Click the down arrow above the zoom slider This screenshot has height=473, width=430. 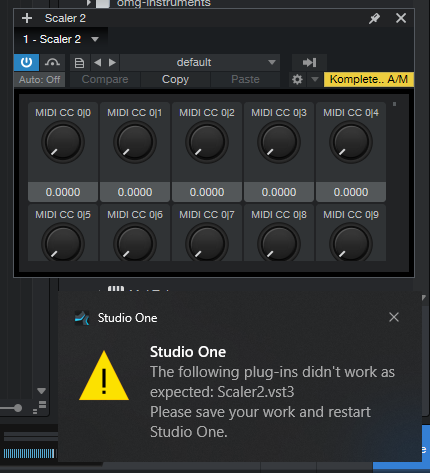tap(41, 391)
